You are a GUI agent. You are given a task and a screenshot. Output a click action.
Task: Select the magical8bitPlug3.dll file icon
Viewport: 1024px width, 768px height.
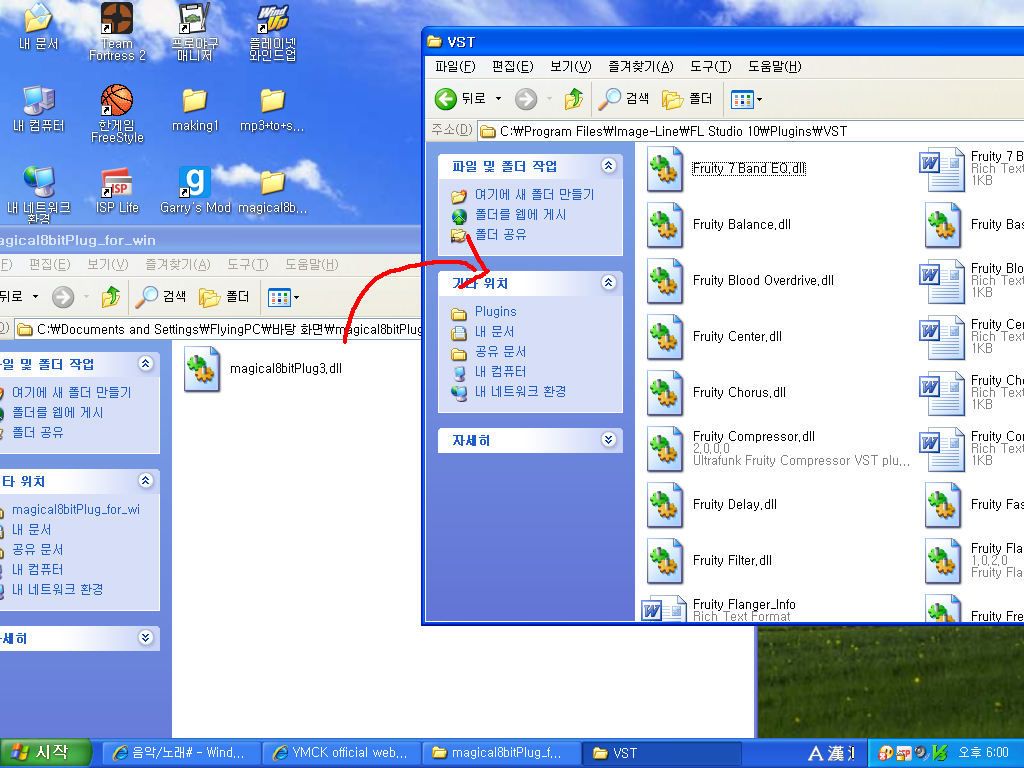pos(202,369)
